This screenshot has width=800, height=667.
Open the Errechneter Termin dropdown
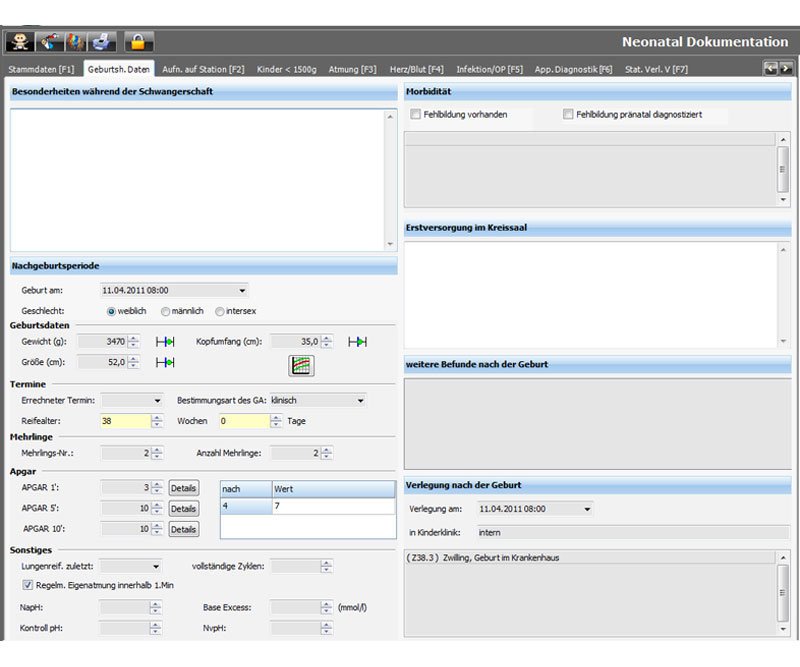point(157,401)
